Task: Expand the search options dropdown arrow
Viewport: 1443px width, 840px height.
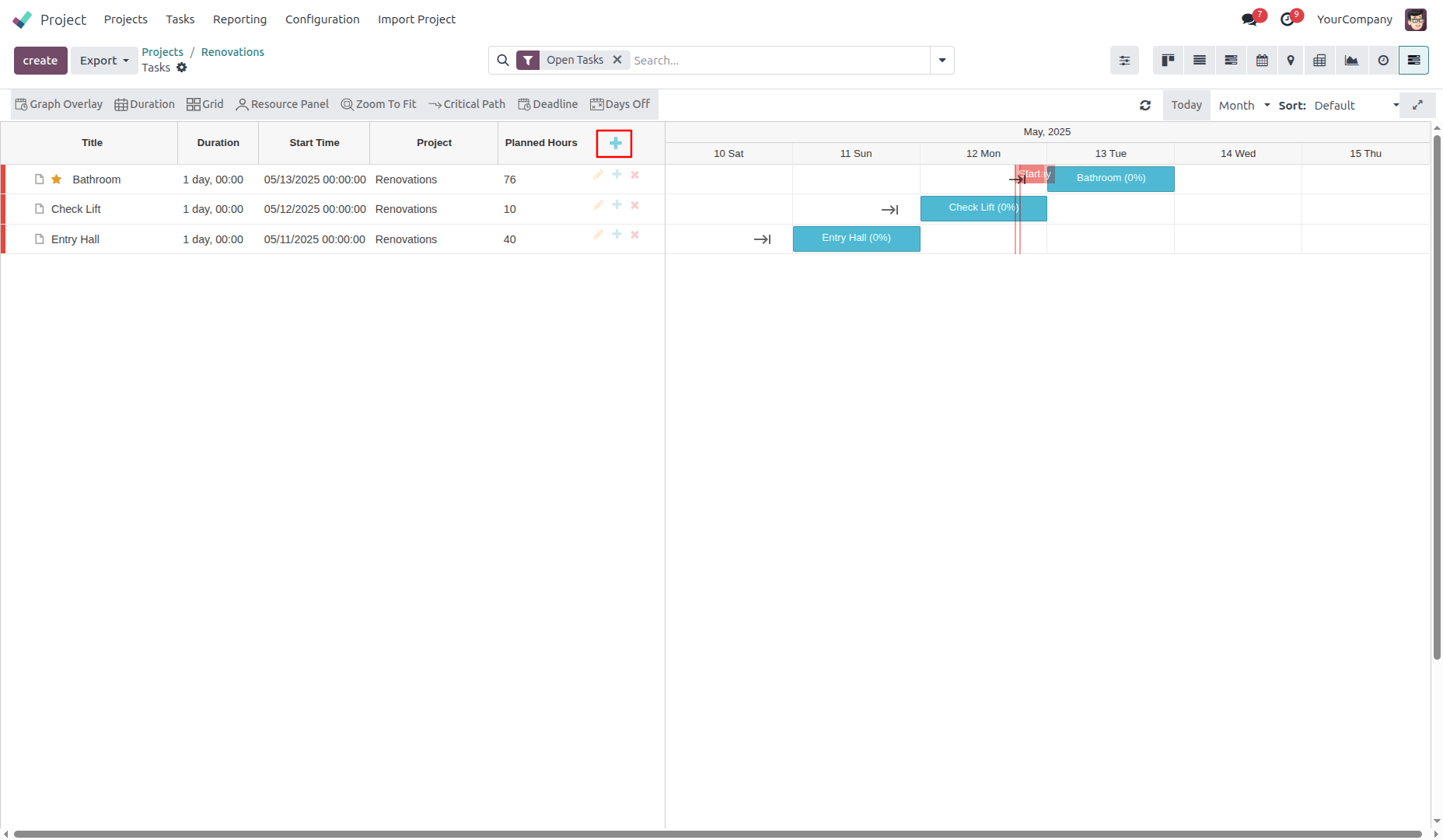Action: pyautogui.click(x=942, y=61)
